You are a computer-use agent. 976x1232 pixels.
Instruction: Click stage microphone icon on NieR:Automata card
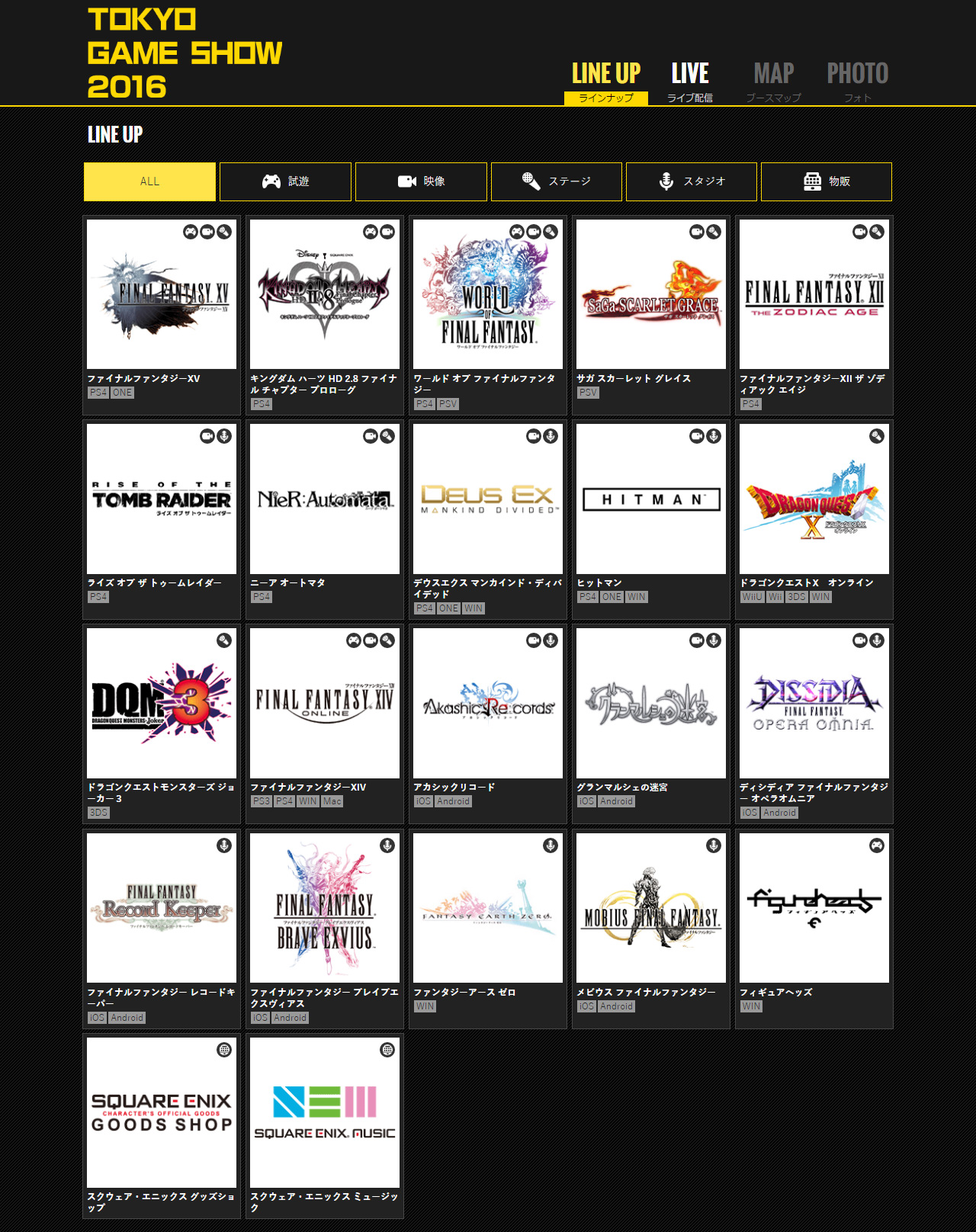click(387, 436)
